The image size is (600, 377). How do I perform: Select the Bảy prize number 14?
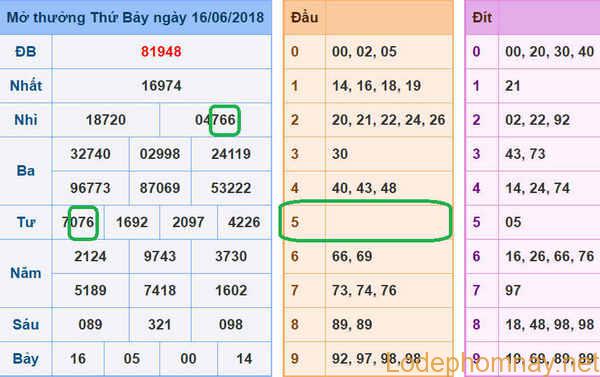point(244,359)
